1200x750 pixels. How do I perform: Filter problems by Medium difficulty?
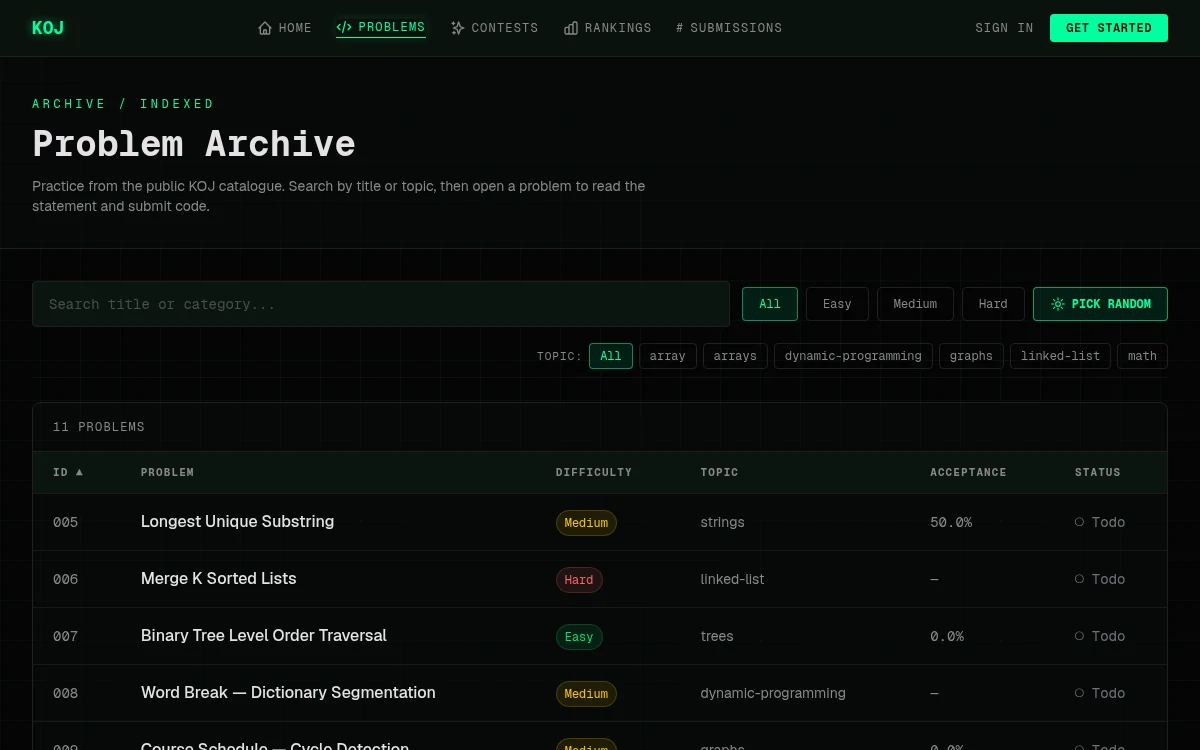pyautogui.click(x=915, y=304)
